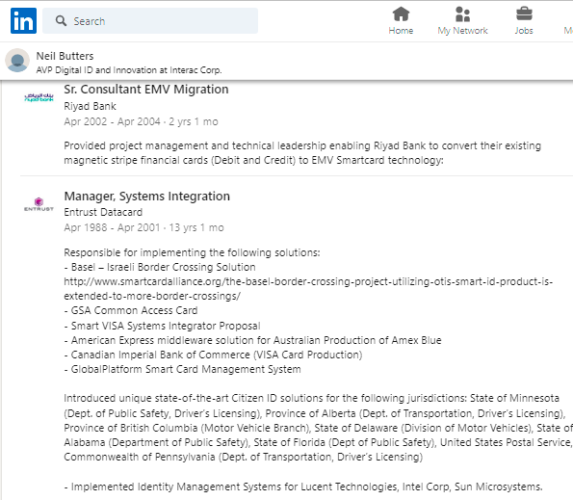
Task: Click the Basel – Israeli Border Crossing Solution line
Action: pyautogui.click(x=160, y=267)
